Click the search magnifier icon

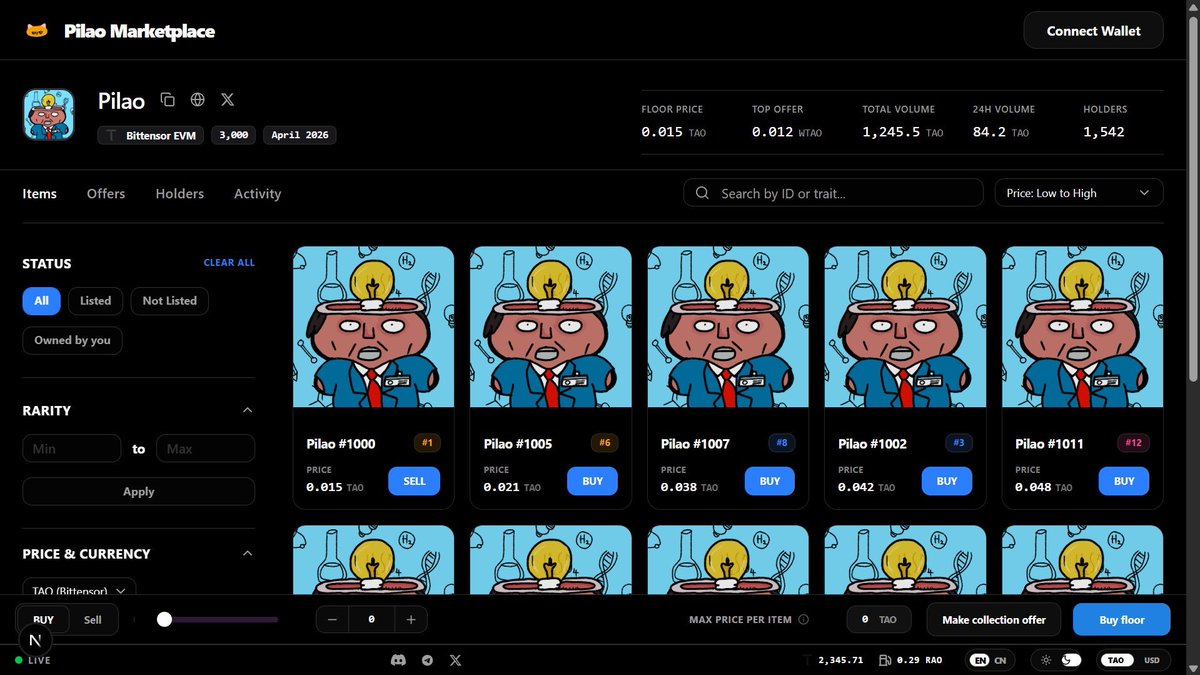702,193
